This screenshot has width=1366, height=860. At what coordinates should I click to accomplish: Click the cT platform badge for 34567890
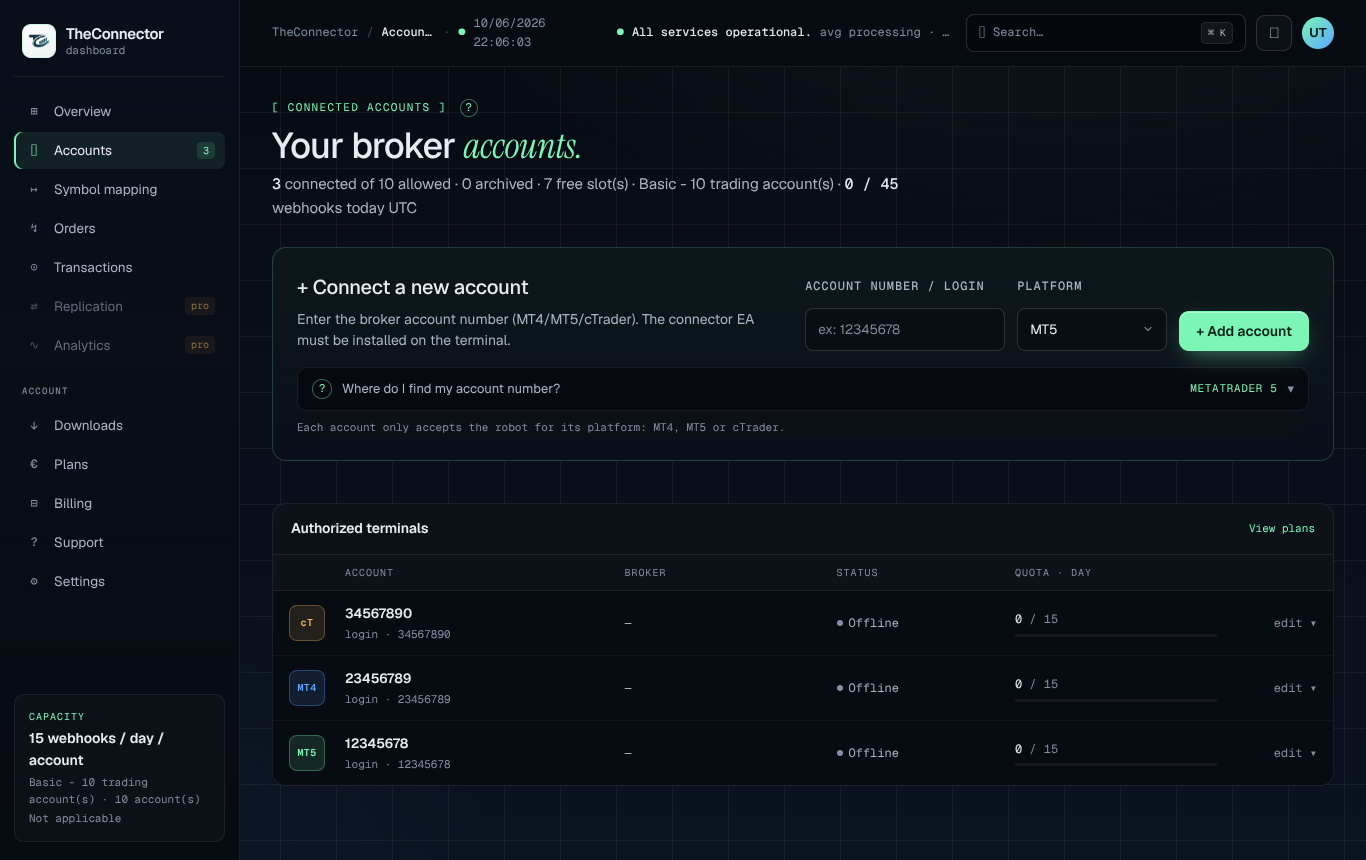click(x=307, y=623)
